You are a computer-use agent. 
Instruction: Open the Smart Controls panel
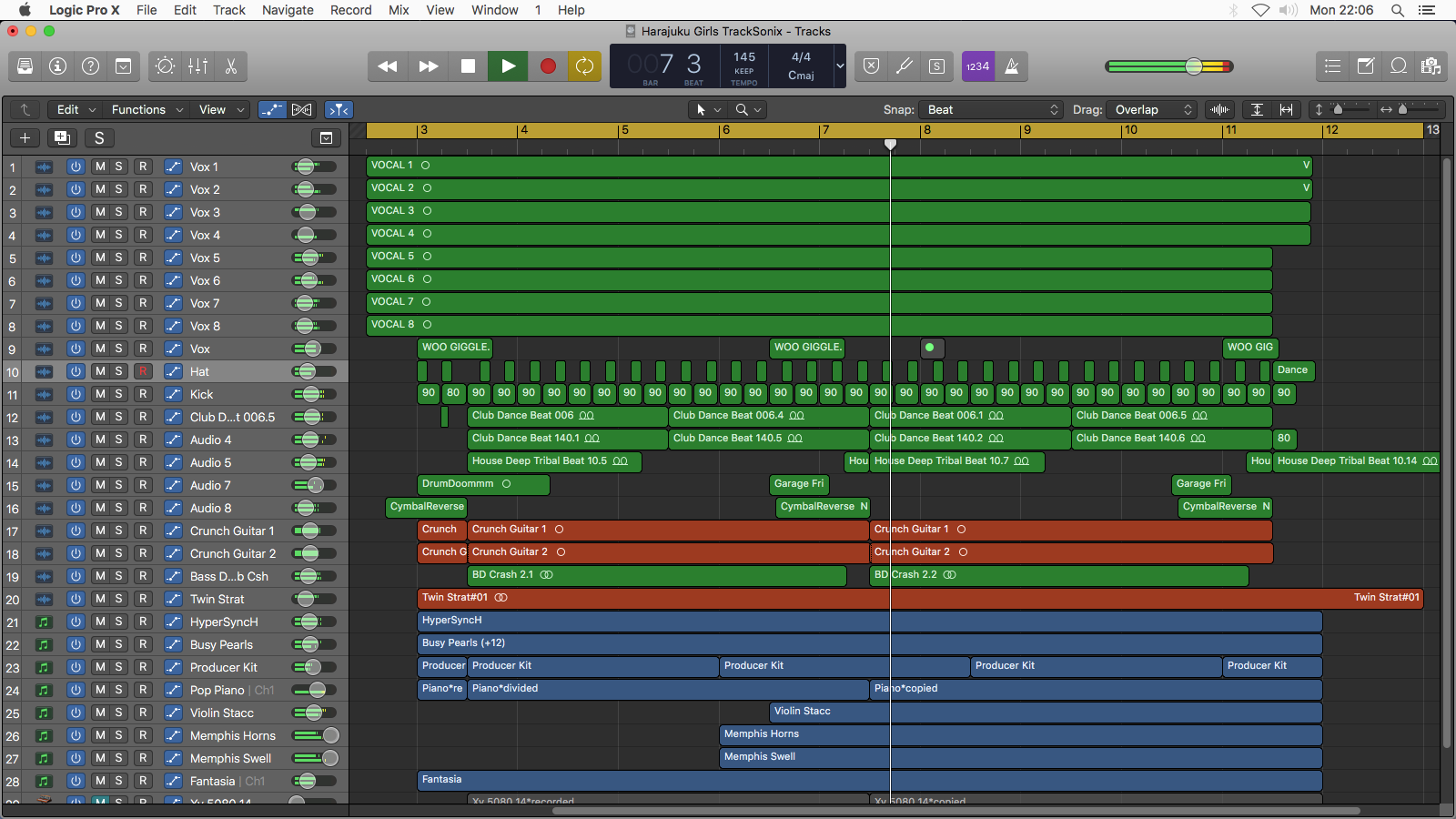(x=165, y=66)
